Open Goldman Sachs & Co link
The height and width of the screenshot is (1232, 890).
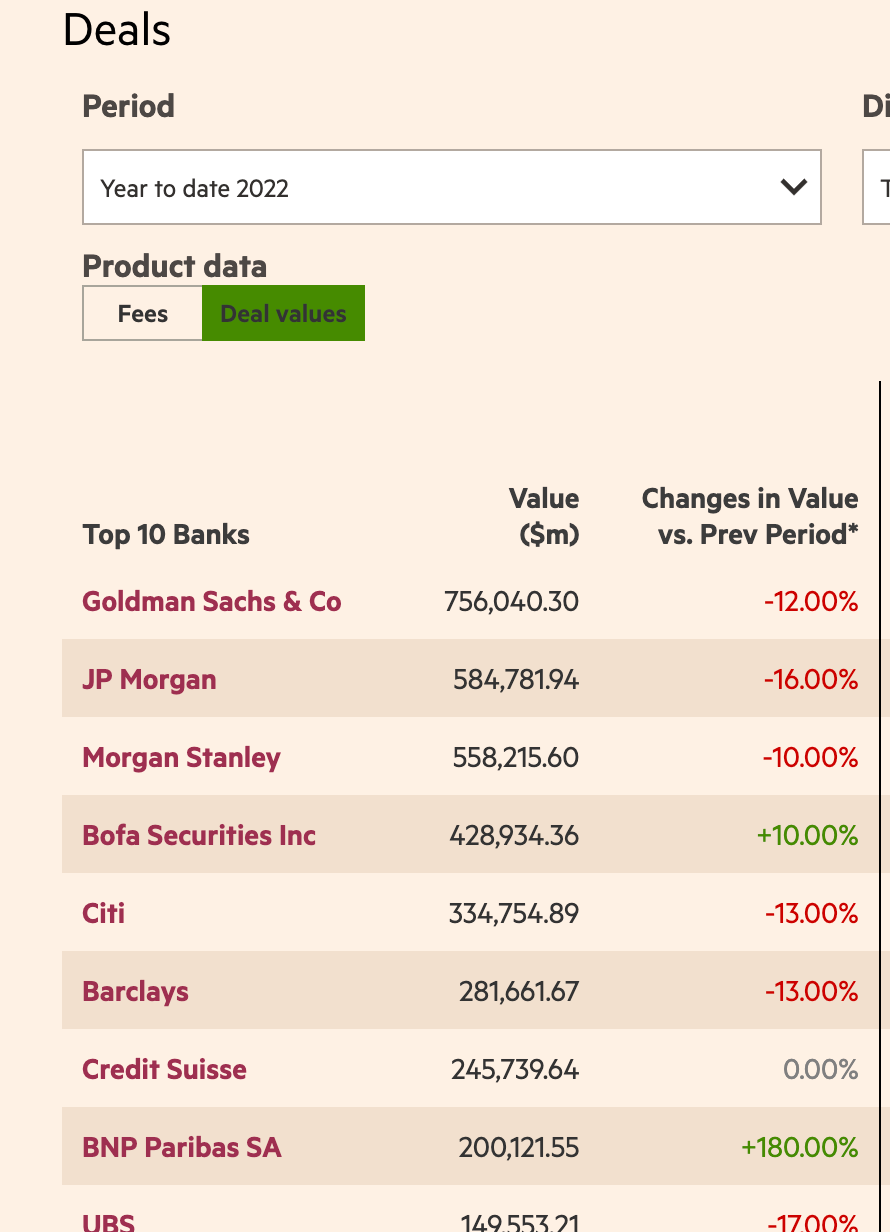212,602
